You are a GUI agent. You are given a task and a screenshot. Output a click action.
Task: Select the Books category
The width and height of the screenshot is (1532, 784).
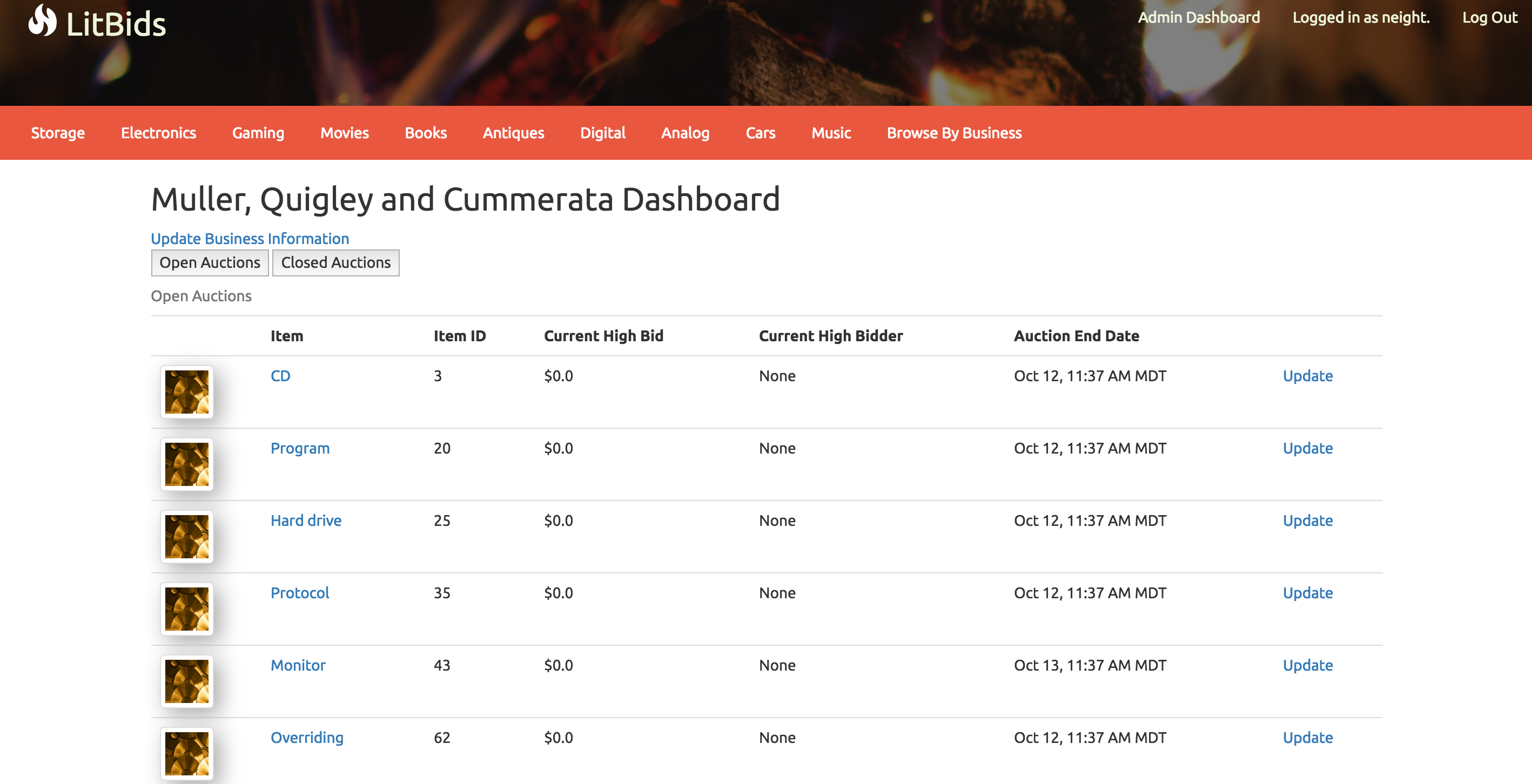425,132
